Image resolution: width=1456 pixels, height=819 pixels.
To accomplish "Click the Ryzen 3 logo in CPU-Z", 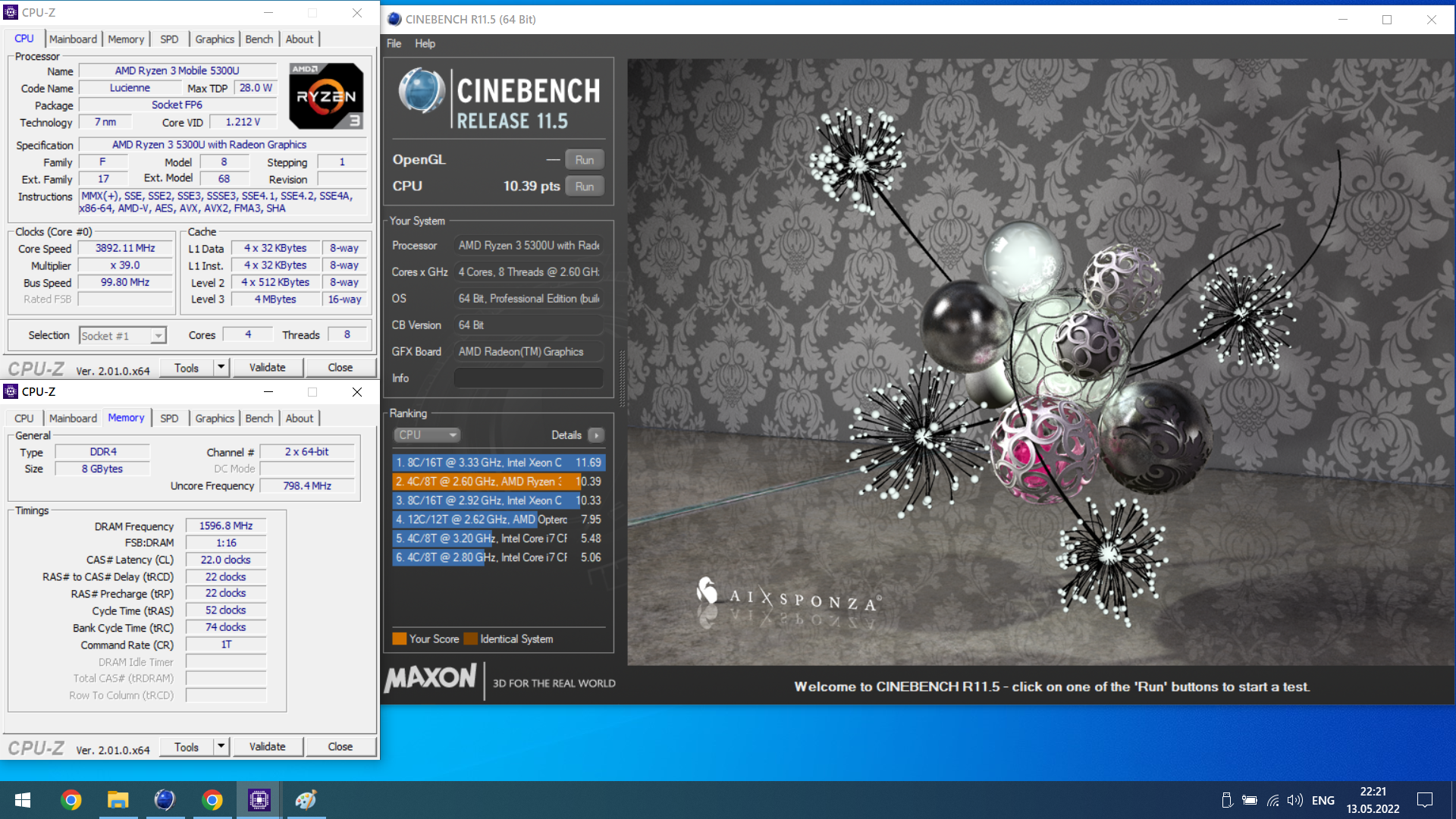I will (x=326, y=96).
